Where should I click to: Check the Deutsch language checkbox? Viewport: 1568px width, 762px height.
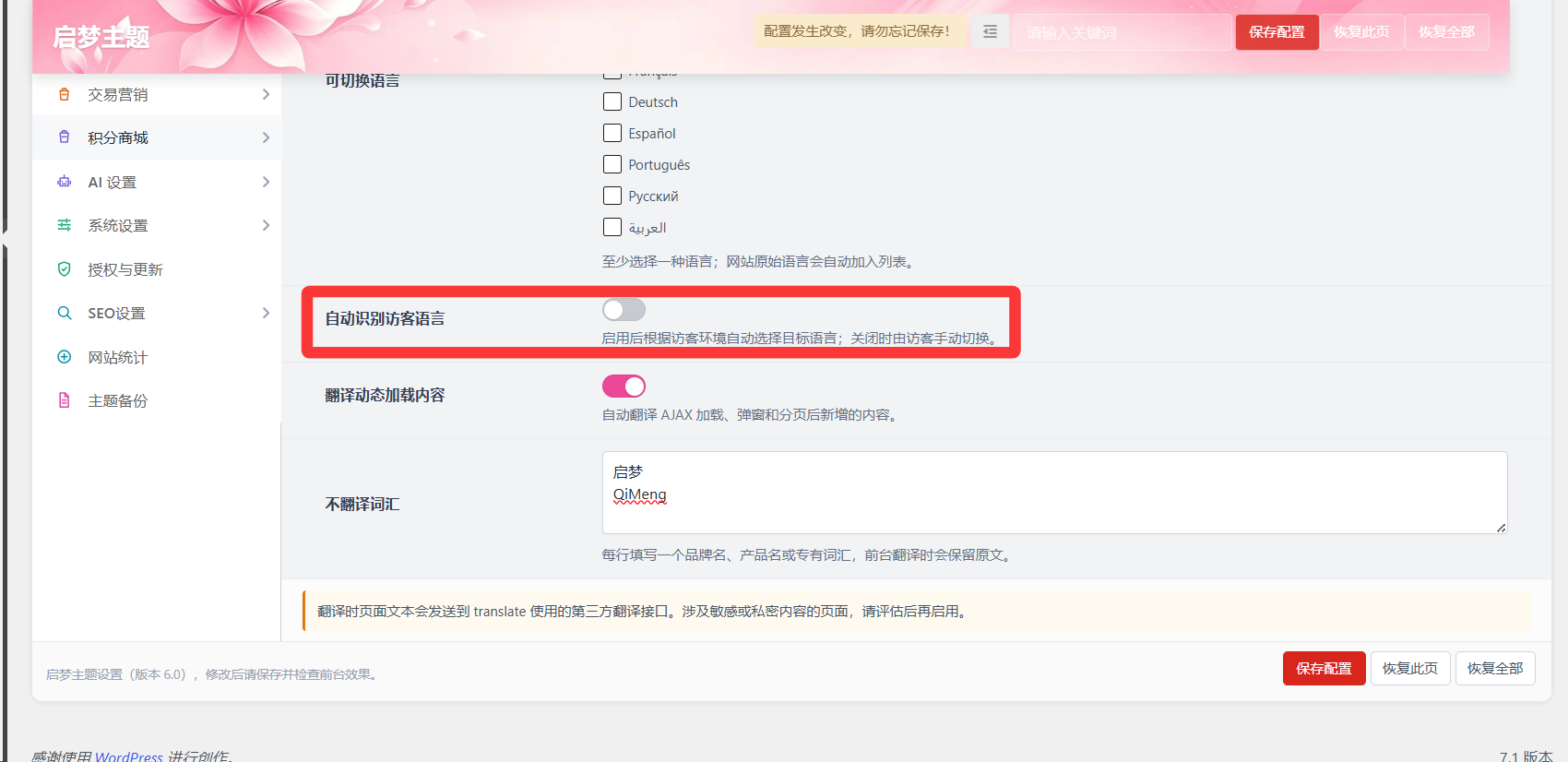612,101
